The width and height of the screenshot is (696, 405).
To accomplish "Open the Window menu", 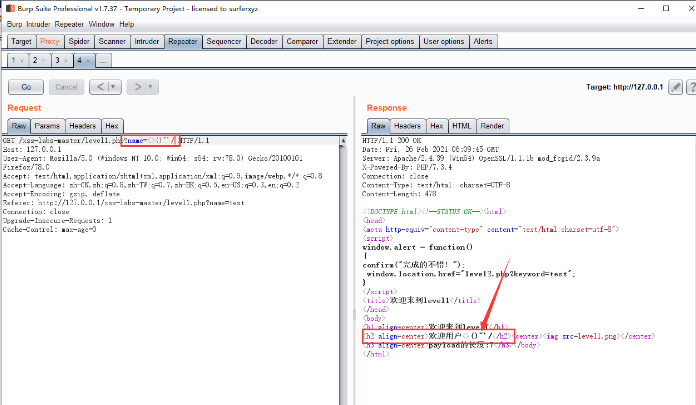I will 102,24.
